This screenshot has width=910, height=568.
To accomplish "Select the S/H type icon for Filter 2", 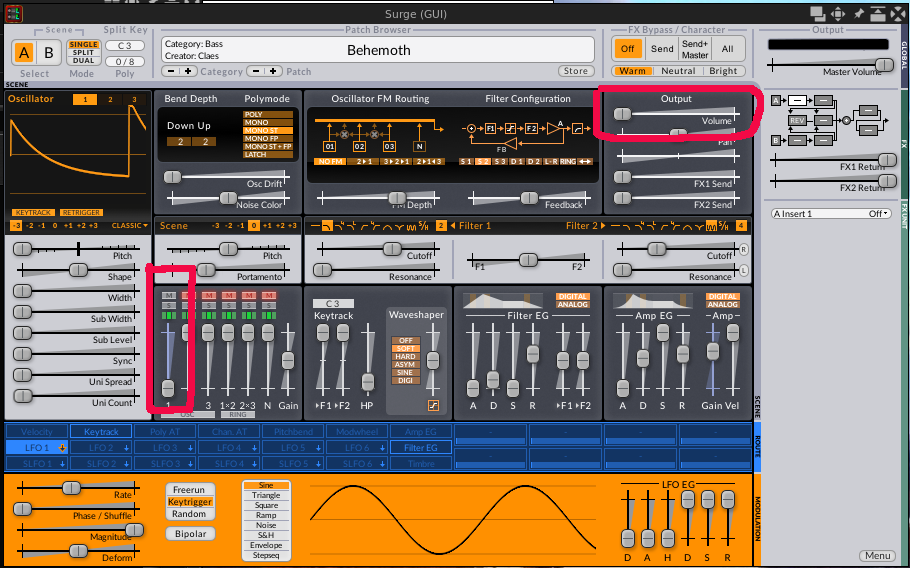I will (723, 226).
